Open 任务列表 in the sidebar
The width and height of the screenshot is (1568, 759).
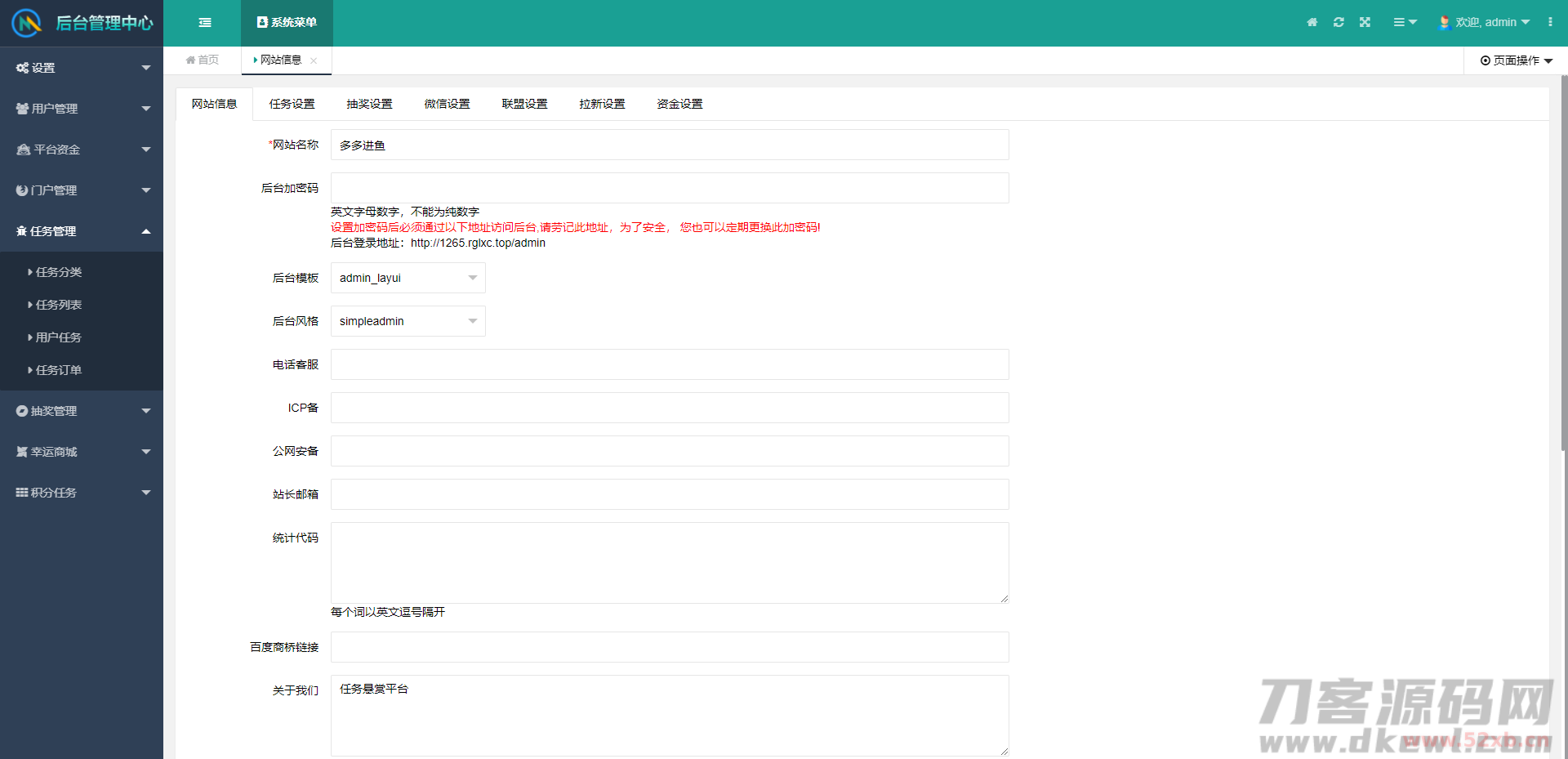click(59, 305)
